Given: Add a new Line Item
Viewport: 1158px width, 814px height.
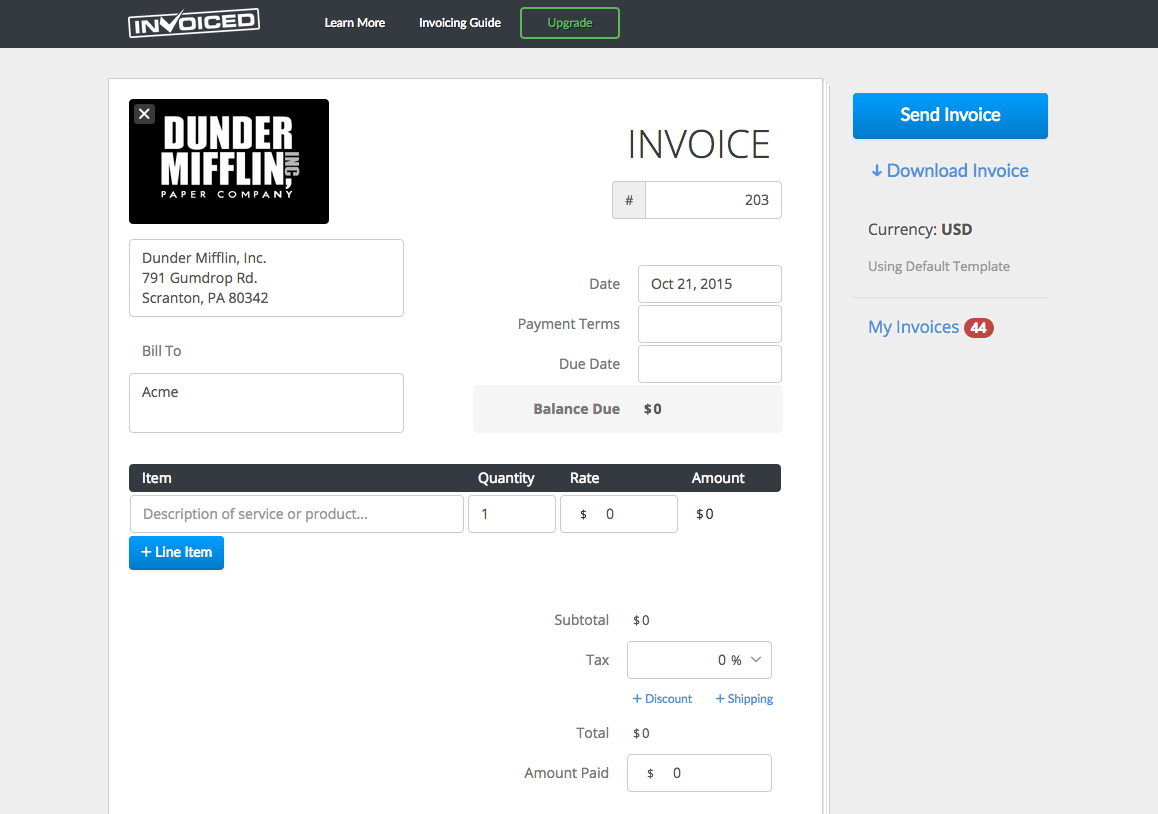Looking at the screenshot, I should click(x=176, y=553).
